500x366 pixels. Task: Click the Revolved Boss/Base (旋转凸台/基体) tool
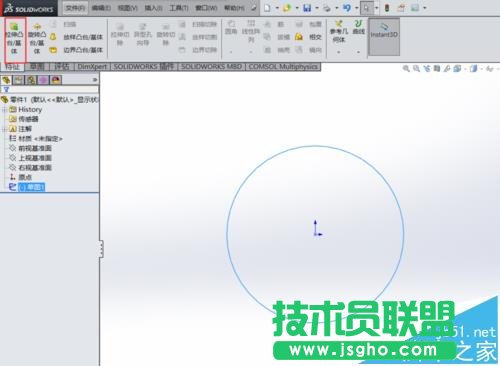[x=37, y=39]
